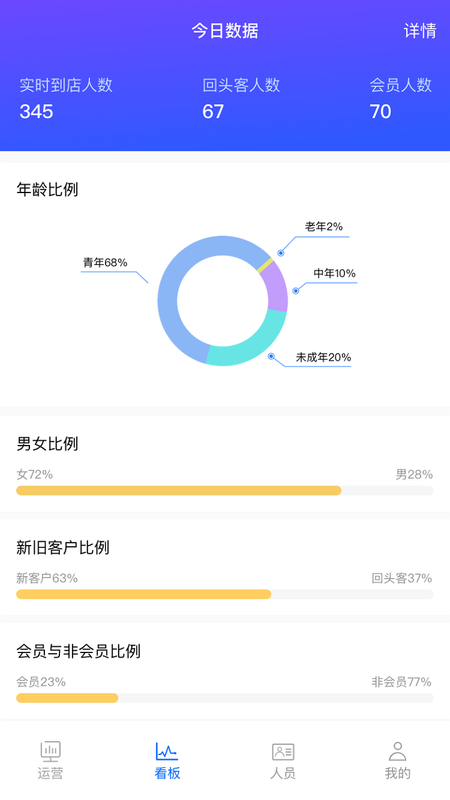Open the 人员 personnel card icon

tap(283, 752)
